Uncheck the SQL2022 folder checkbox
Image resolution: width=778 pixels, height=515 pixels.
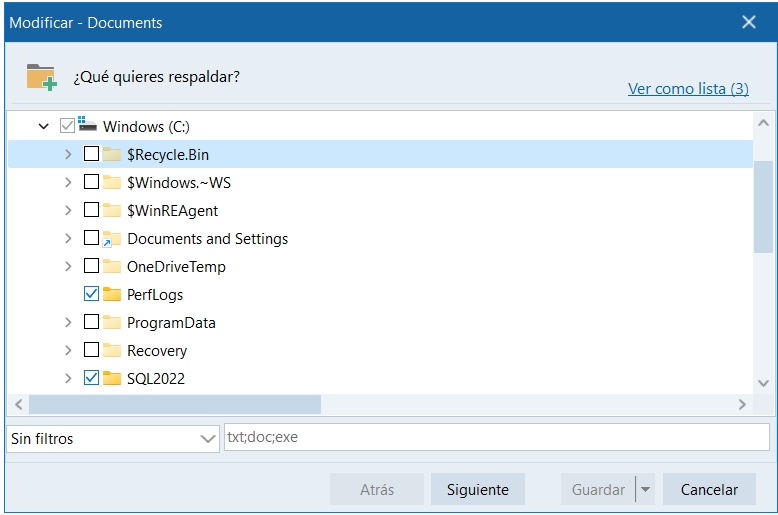tap(91, 379)
